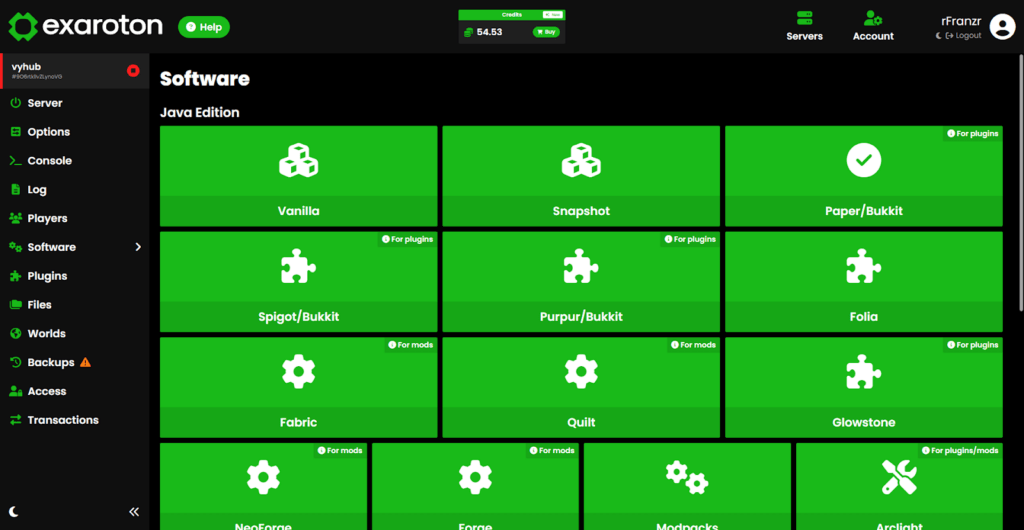Select the Spigot/Bukkit software card
Image resolution: width=1024 pixels, height=530 pixels.
point(298,282)
